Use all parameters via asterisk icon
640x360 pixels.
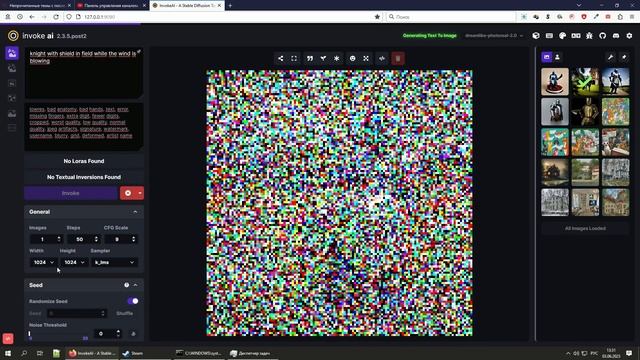pos(337,58)
